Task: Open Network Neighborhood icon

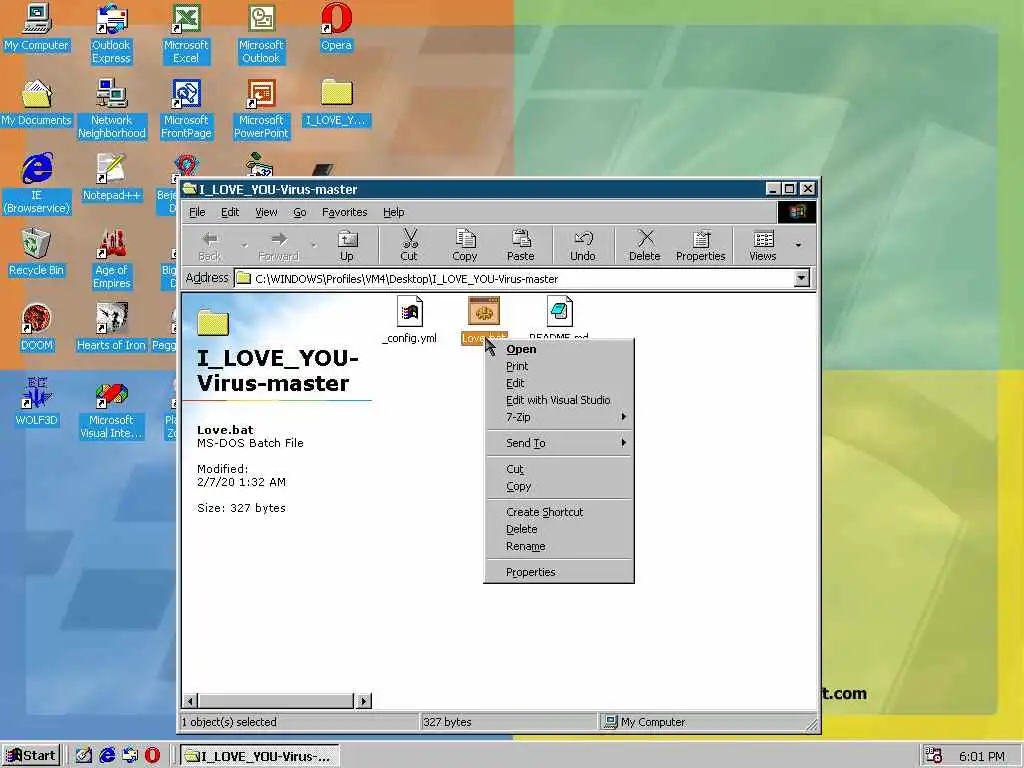Action: pyautogui.click(x=112, y=109)
